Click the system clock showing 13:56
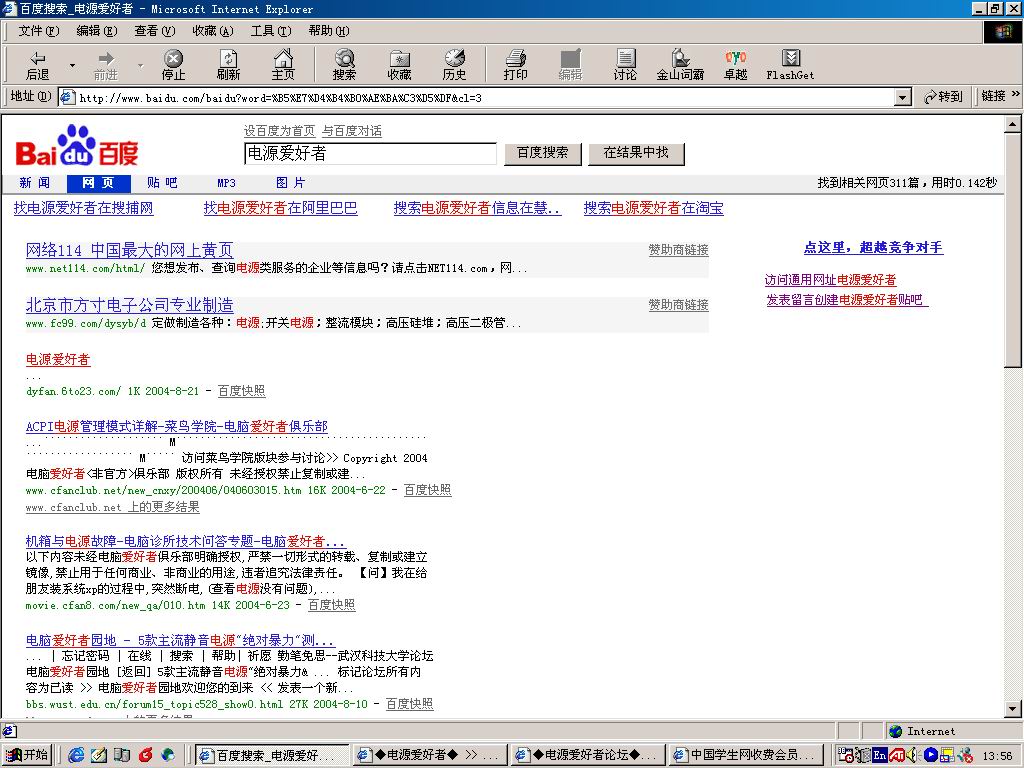Screen dimensions: 1024x768 (x=997, y=756)
